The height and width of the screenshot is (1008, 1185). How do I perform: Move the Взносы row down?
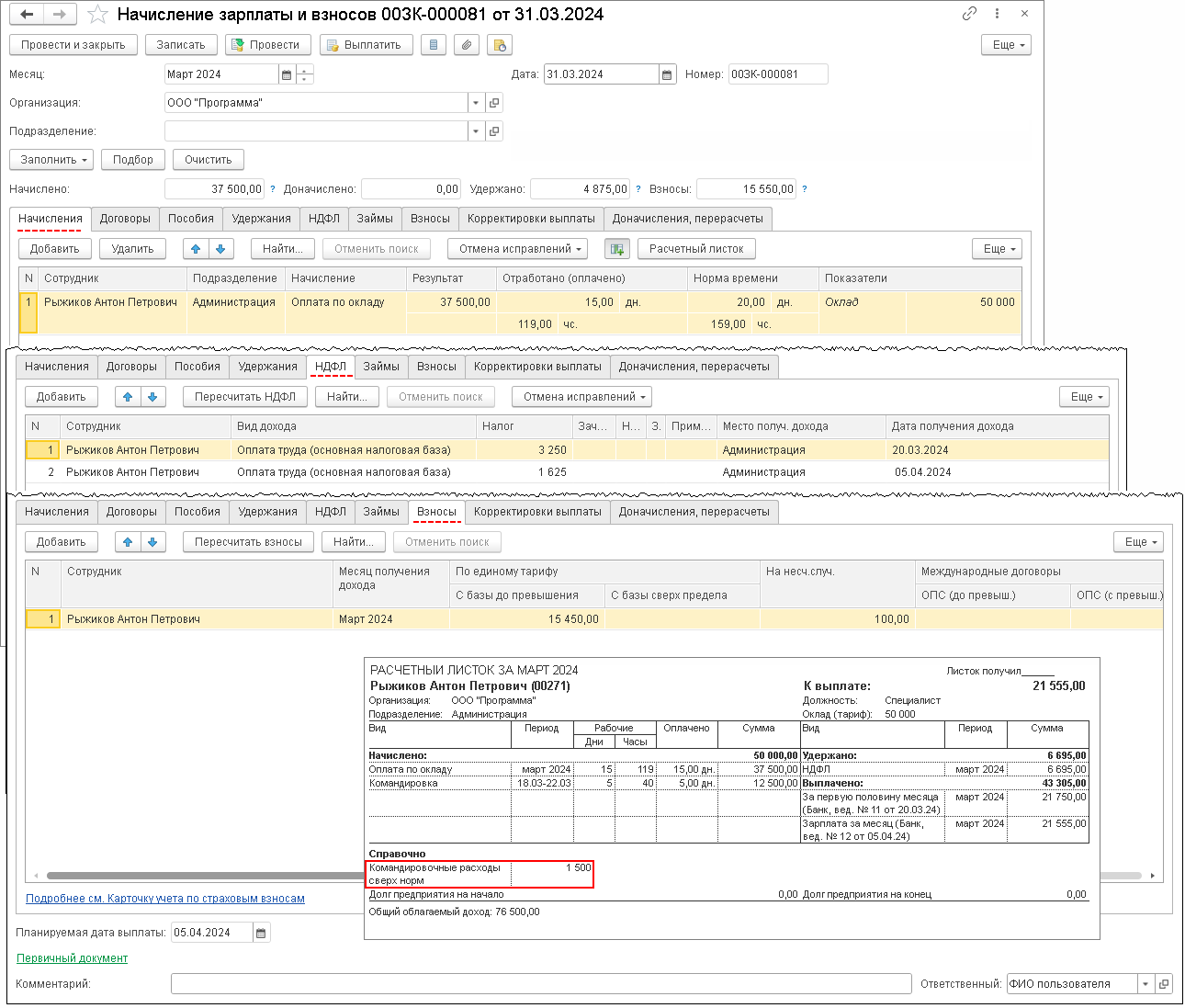tap(152, 542)
